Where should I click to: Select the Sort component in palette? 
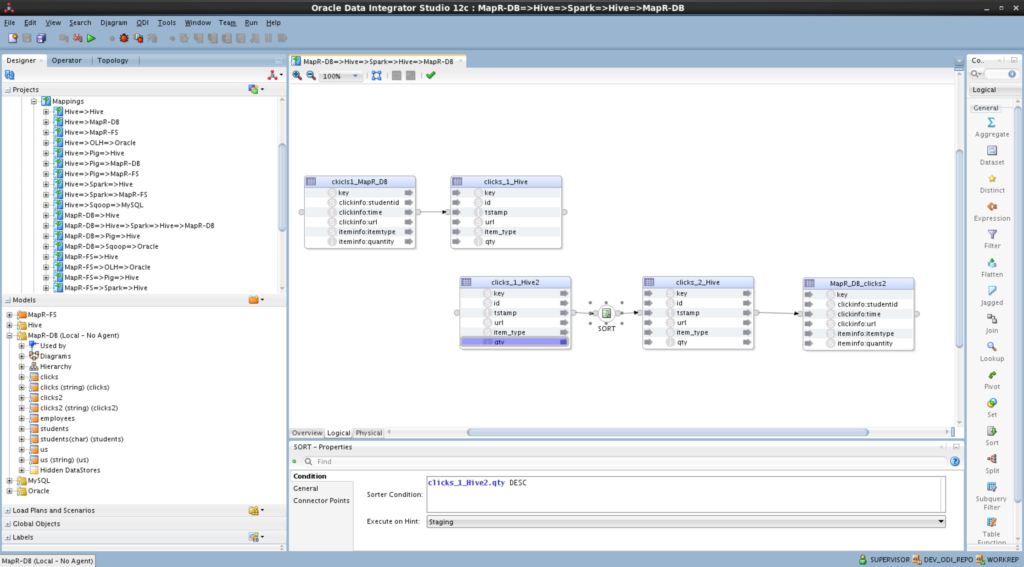pos(991,436)
